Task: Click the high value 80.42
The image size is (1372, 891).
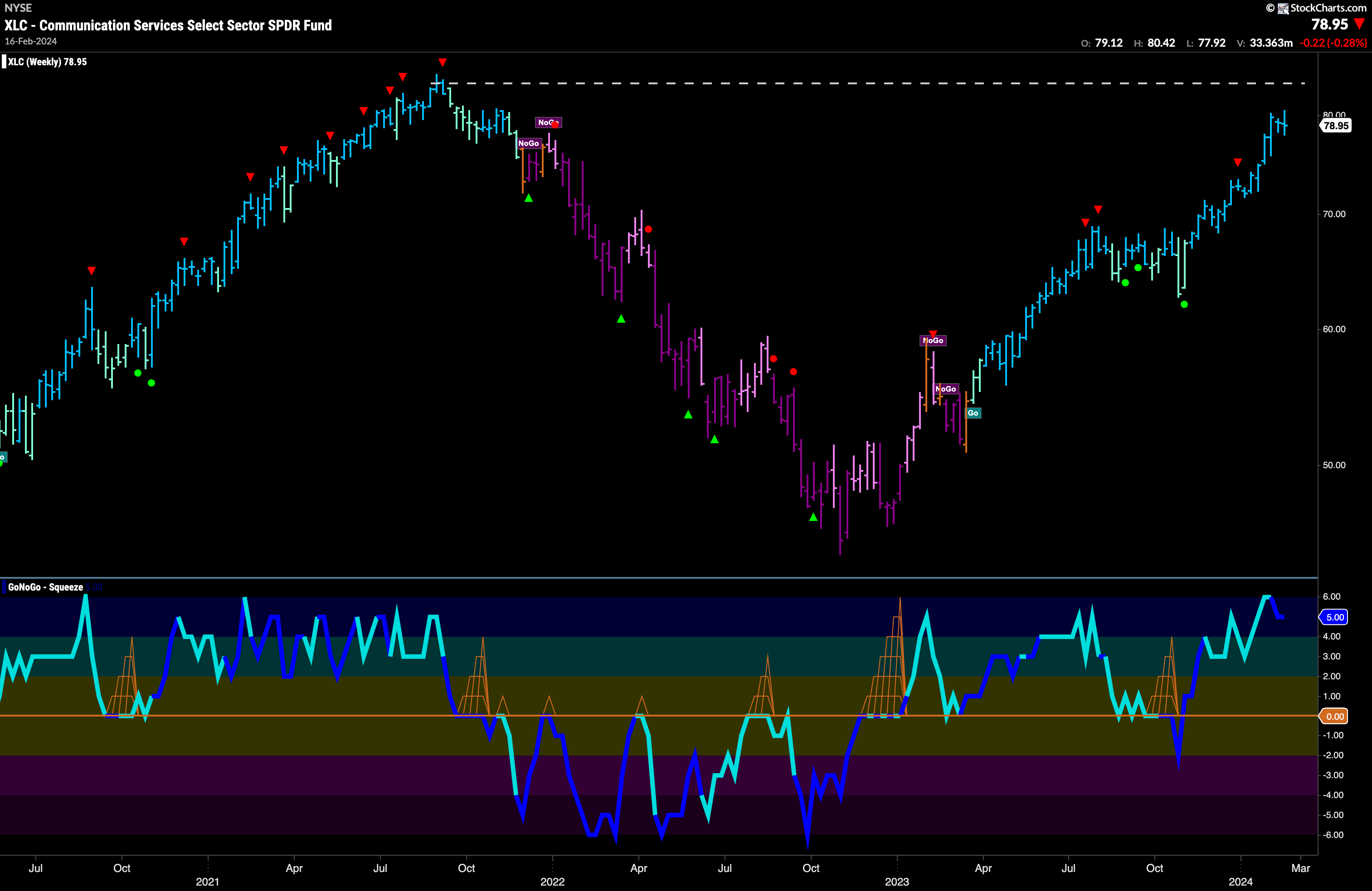Action: (x=1161, y=43)
